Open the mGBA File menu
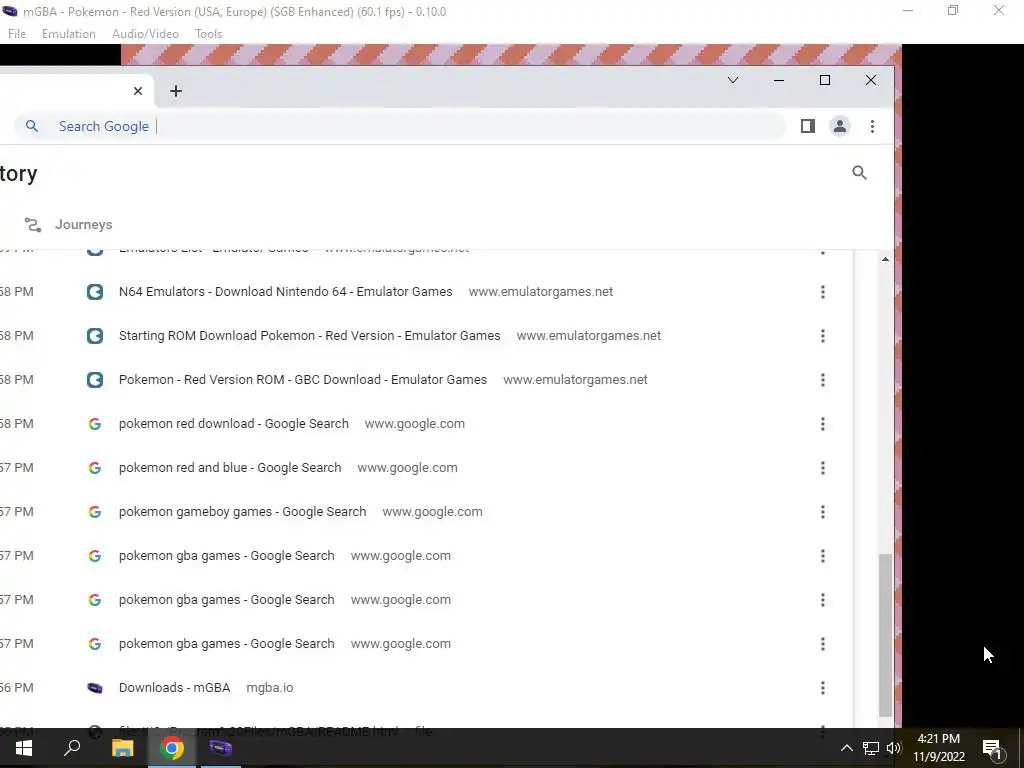 click(x=17, y=34)
